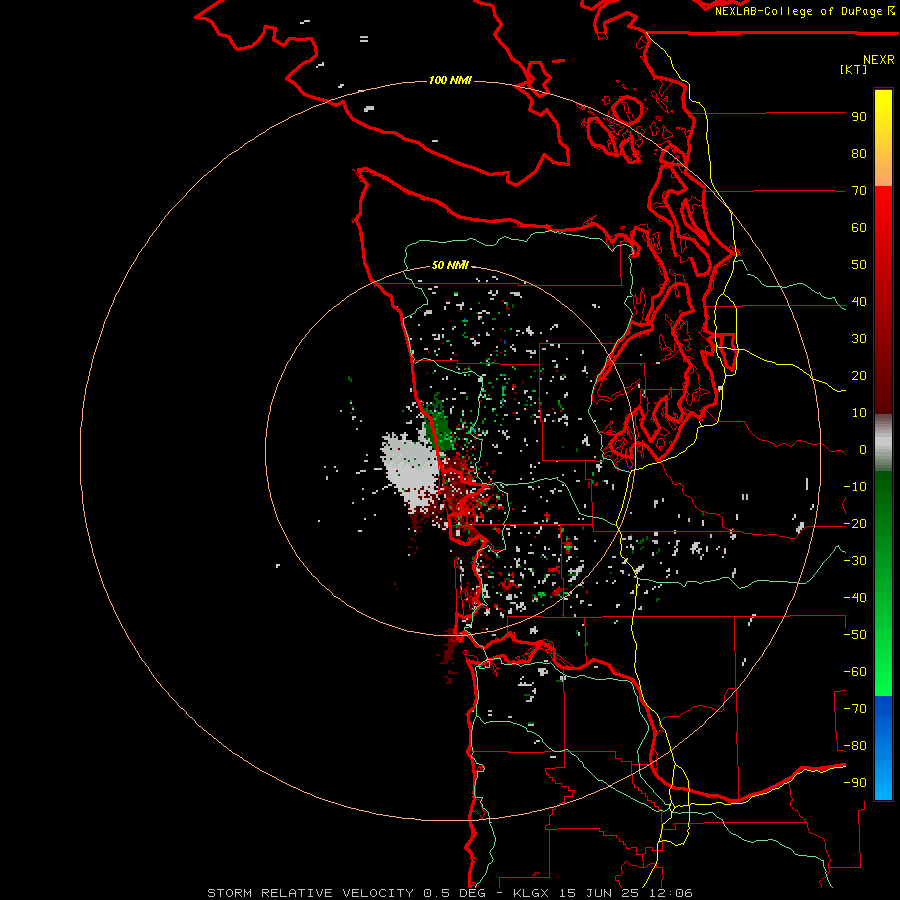Select the 0 value on the velocity scale

click(x=863, y=450)
